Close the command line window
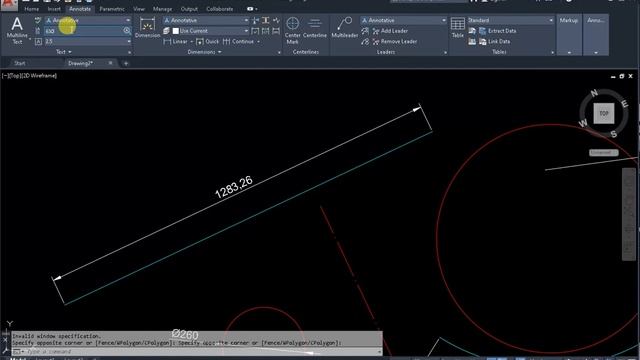Viewport: 640px width, 360px height. (x=5, y=339)
